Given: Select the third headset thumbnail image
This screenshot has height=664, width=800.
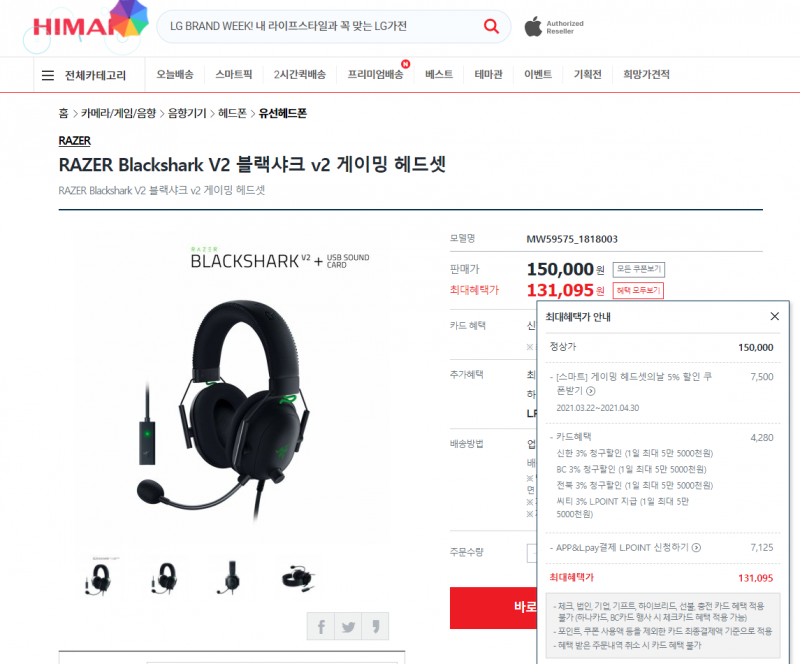Looking at the screenshot, I should 230,578.
